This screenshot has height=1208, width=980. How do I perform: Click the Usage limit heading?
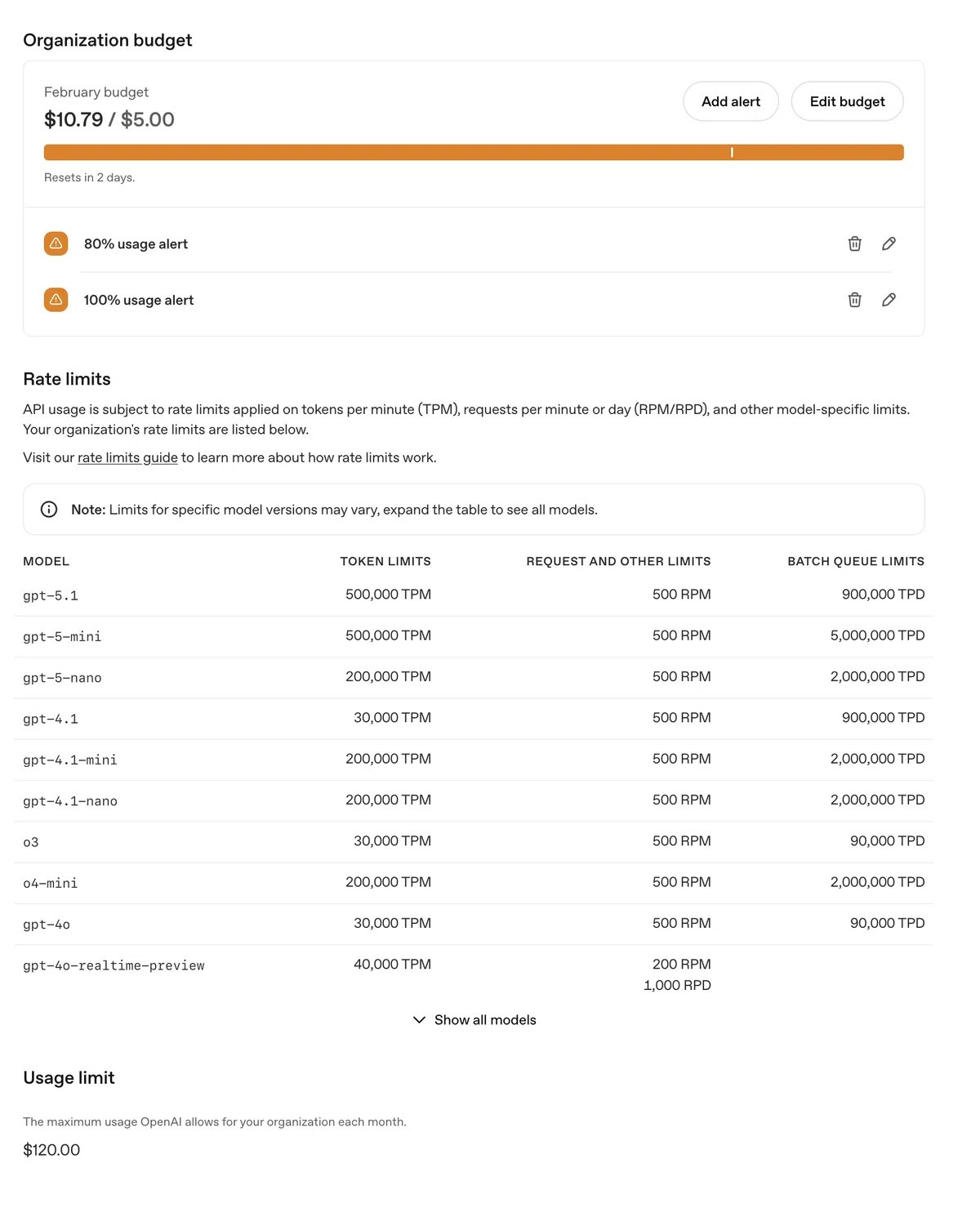click(69, 1078)
